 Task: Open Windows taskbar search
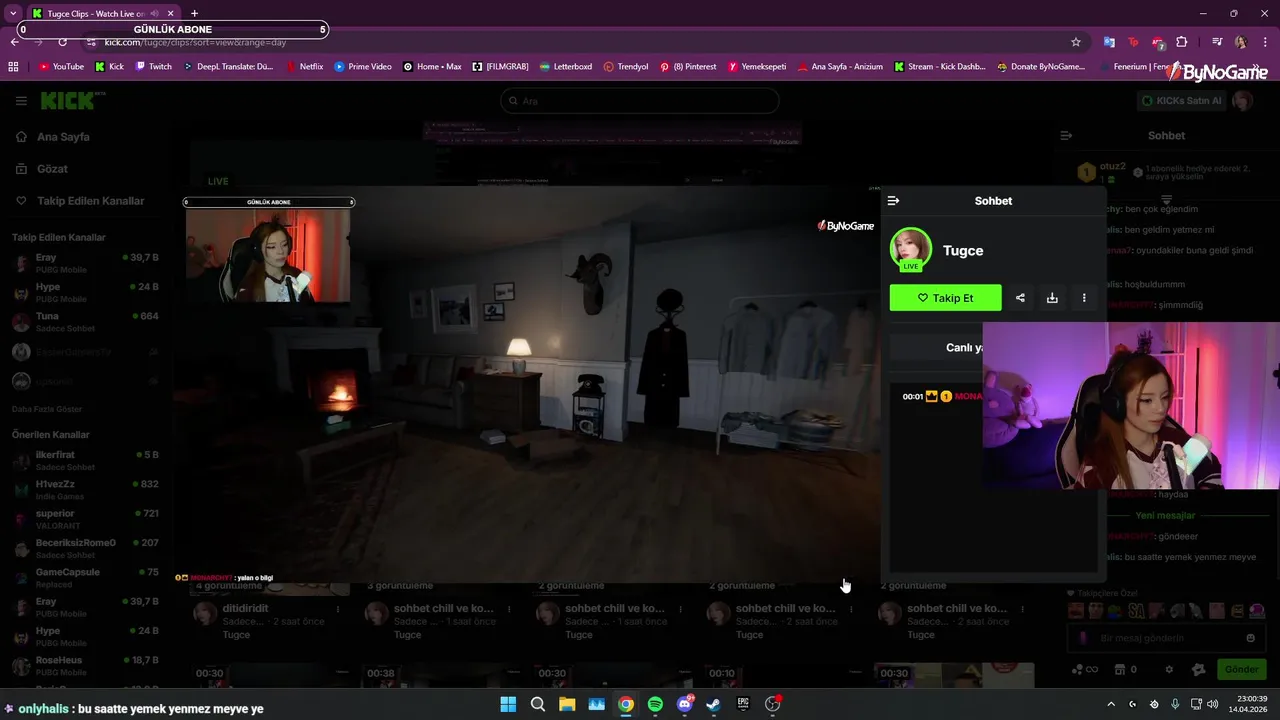tap(537, 704)
